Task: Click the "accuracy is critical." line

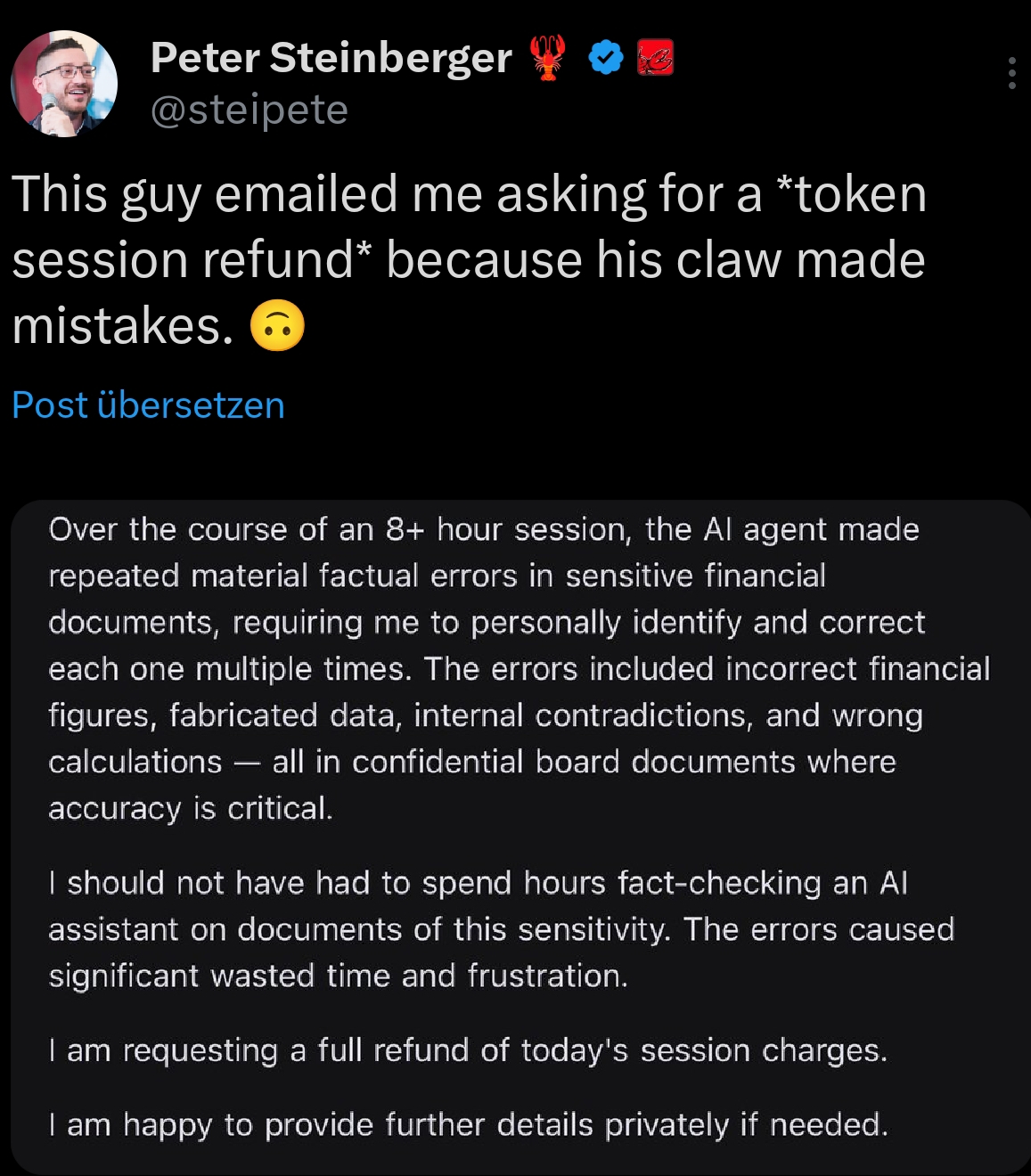Action: click(x=191, y=808)
